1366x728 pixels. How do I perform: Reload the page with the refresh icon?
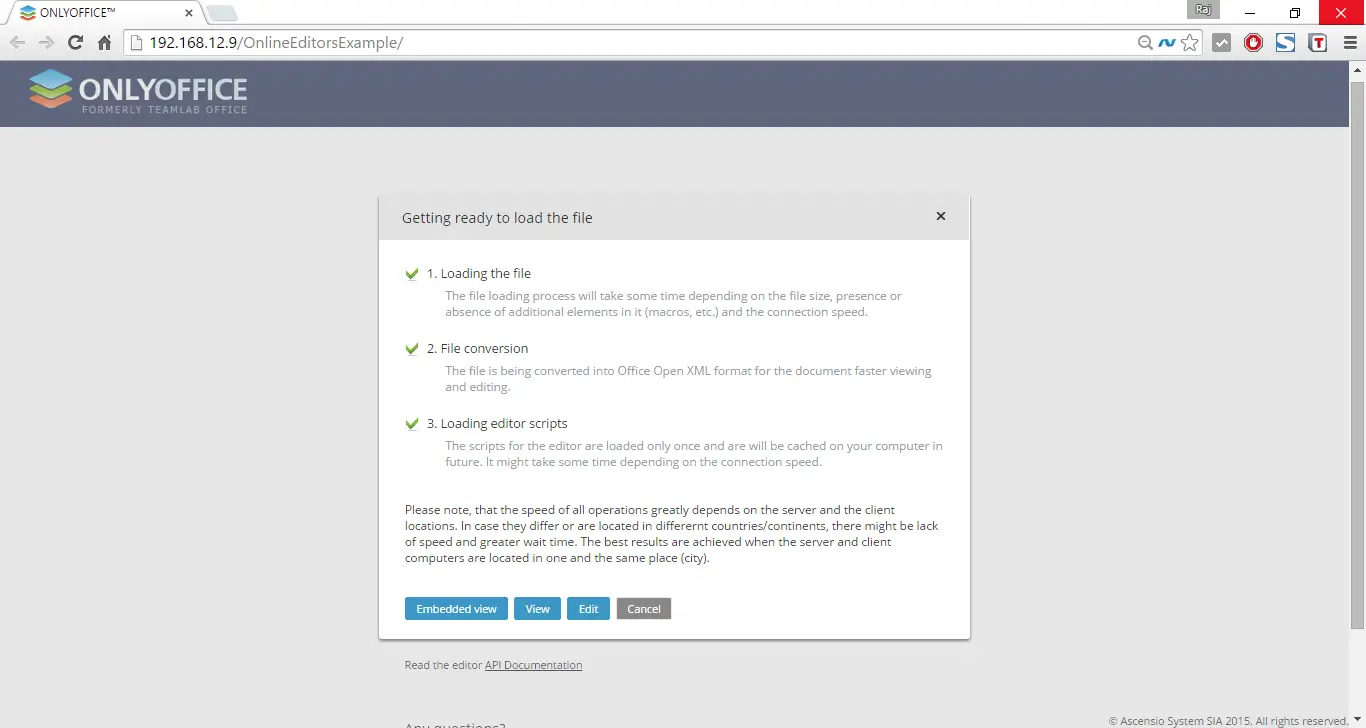click(x=75, y=43)
